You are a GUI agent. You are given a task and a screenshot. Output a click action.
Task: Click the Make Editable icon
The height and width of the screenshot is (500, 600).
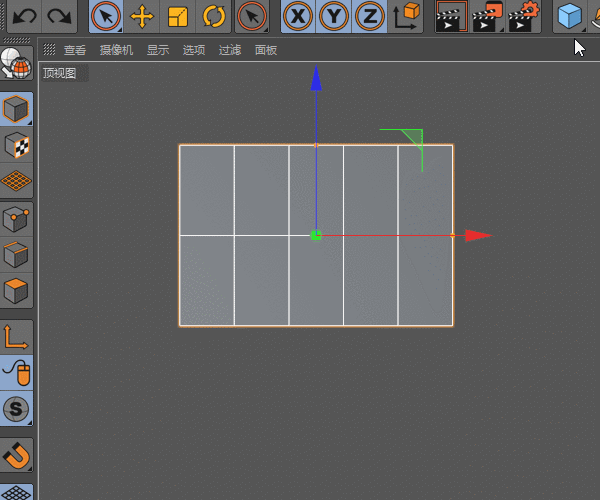coord(16,63)
